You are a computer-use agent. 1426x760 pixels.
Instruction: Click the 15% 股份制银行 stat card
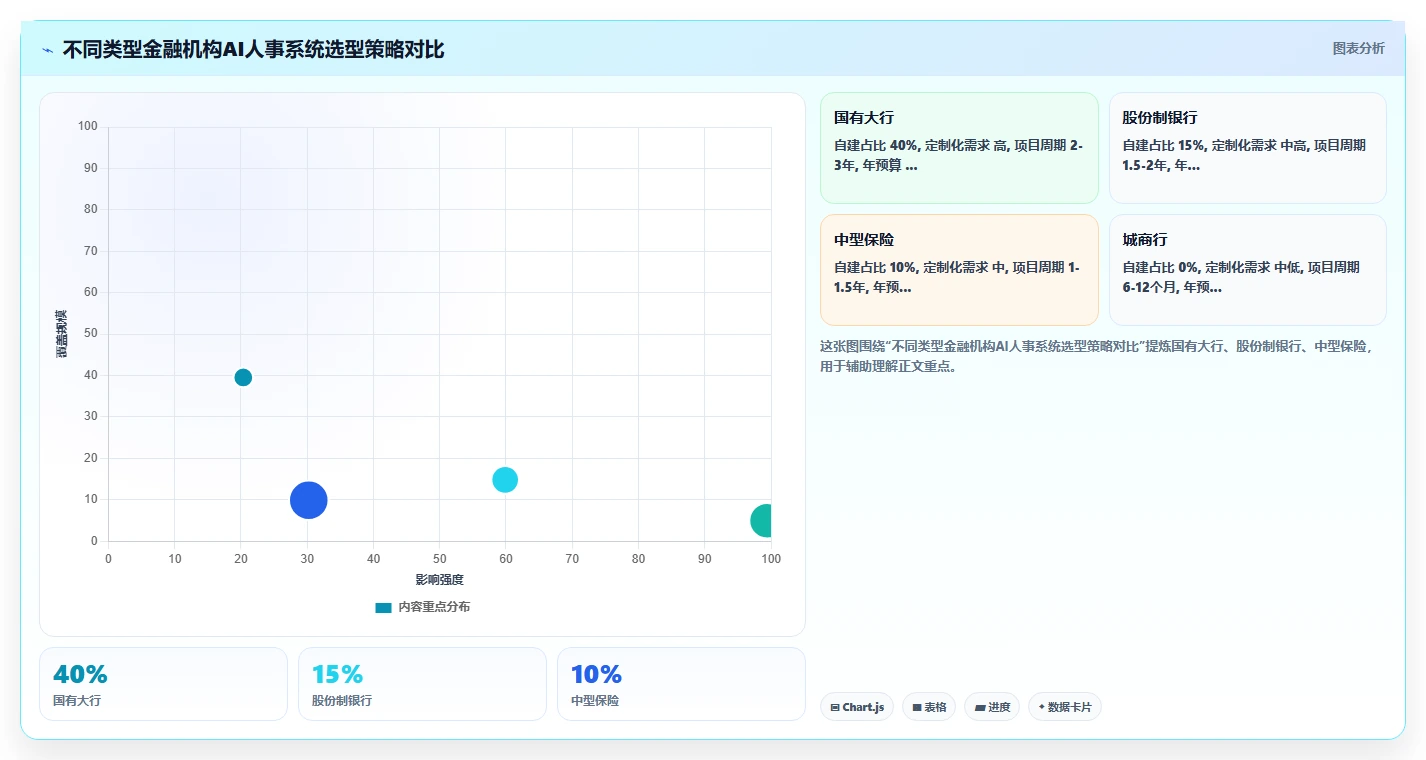point(422,684)
